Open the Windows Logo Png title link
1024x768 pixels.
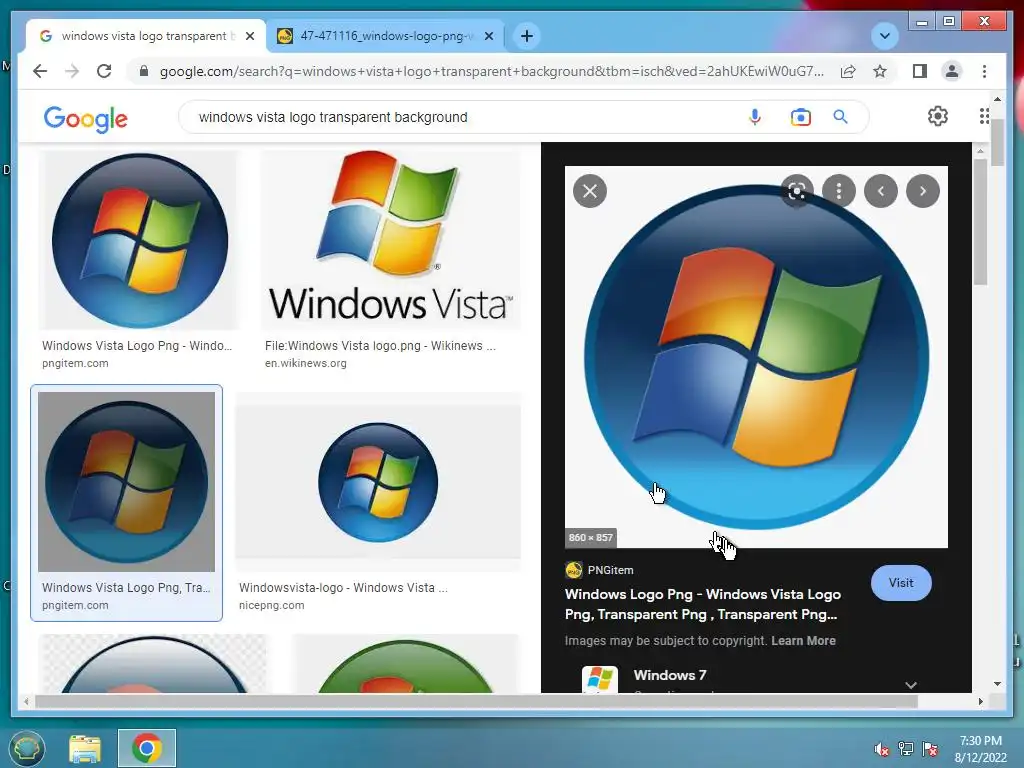(703, 604)
